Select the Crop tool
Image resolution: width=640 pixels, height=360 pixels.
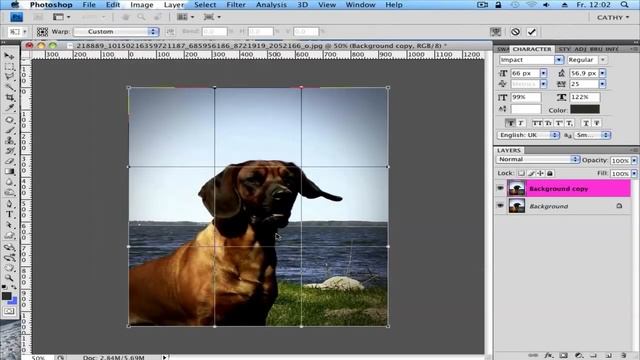click(x=9, y=98)
